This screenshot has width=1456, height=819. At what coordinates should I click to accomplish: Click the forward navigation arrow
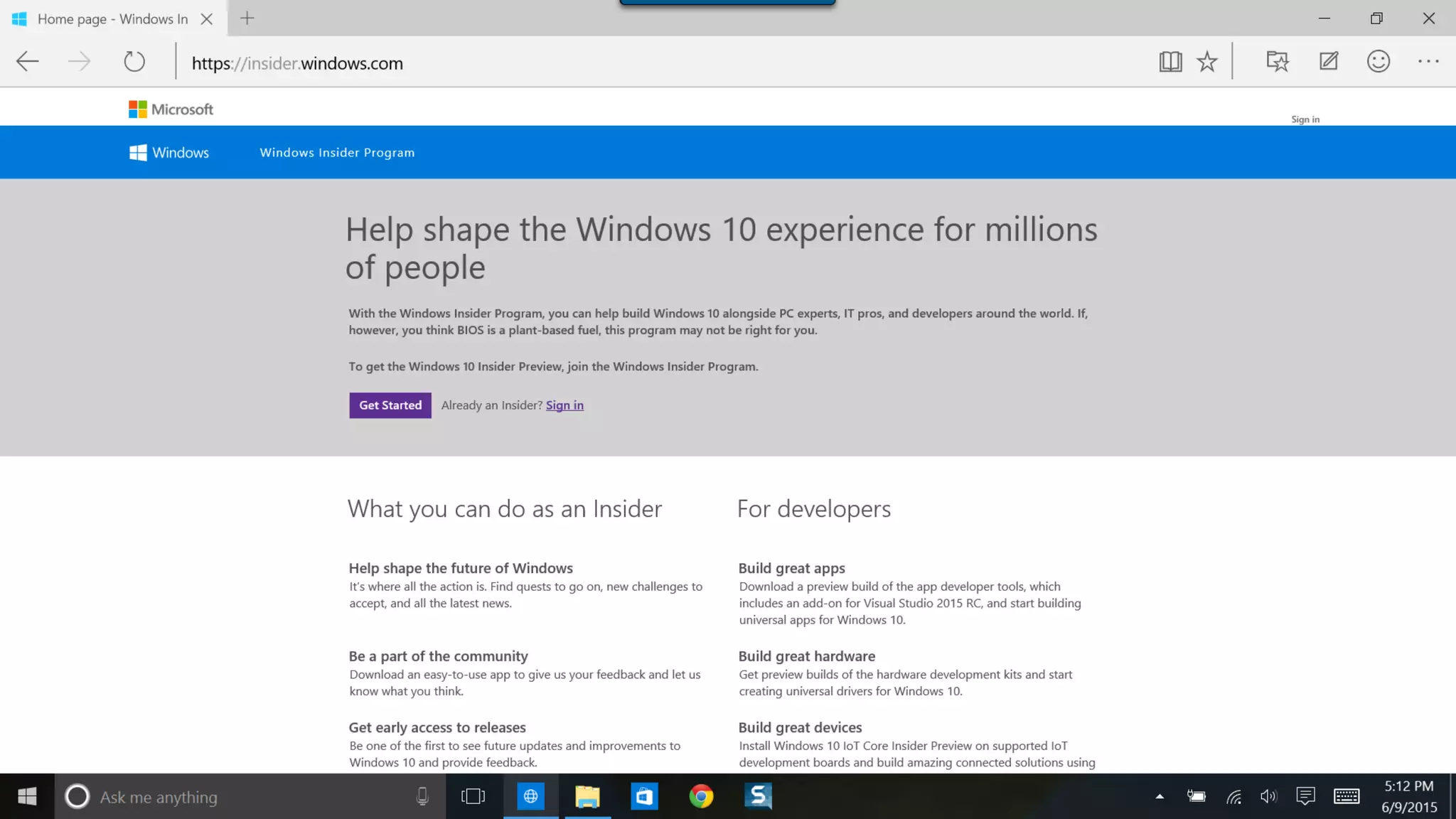pyautogui.click(x=79, y=62)
